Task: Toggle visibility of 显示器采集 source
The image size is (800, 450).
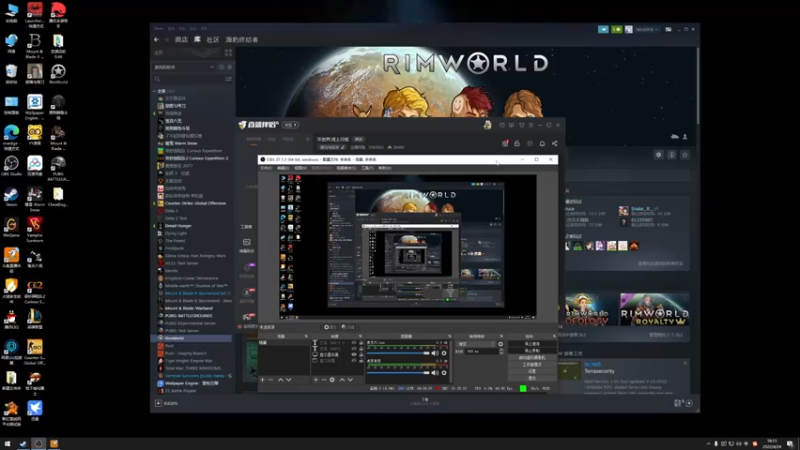Action: (x=354, y=355)
